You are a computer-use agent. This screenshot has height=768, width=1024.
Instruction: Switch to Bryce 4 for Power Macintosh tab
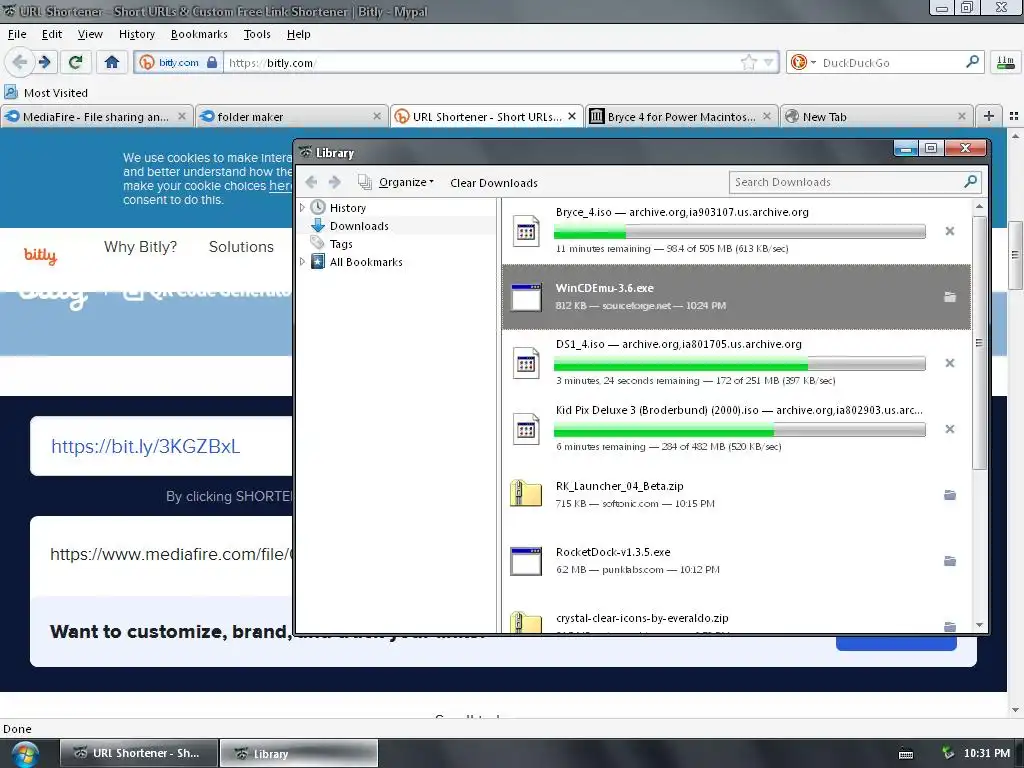[681, 116]
